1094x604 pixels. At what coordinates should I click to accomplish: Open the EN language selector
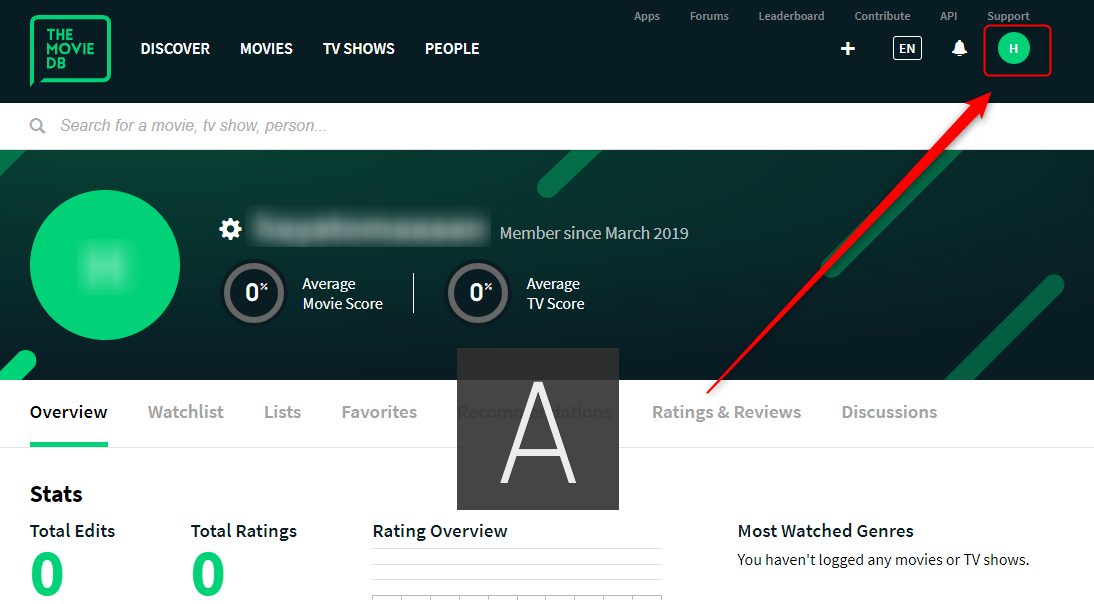pos(907,48)
